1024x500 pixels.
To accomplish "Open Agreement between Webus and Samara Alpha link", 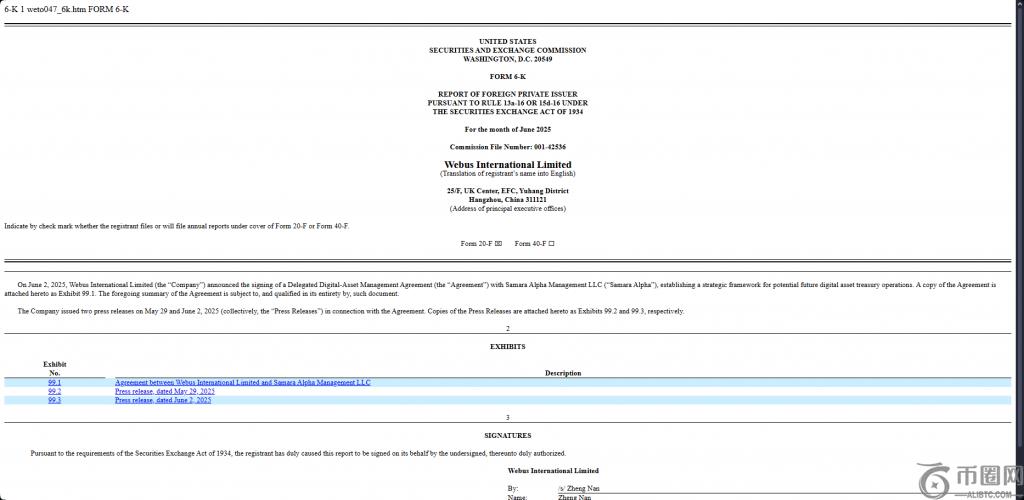I will pyautogui.click(x=243, y=383).
